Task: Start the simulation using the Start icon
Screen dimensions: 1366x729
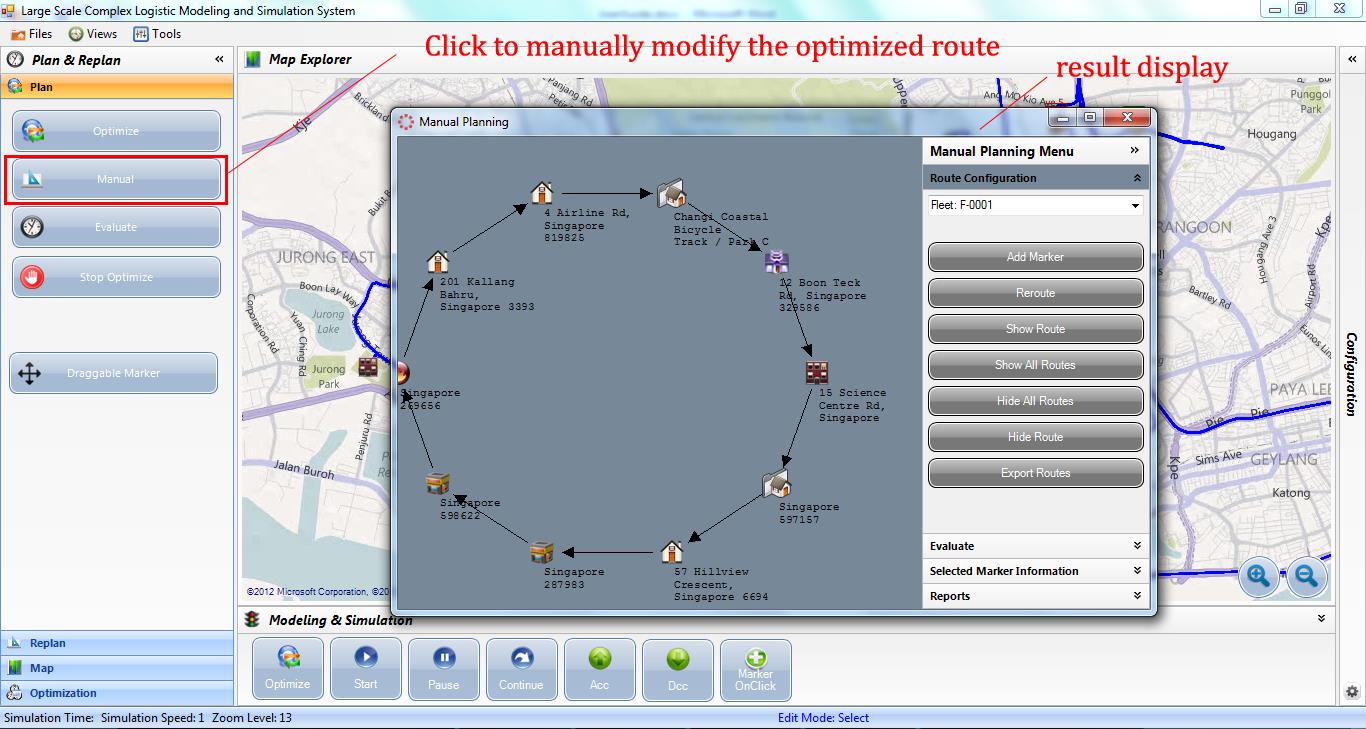Action: (x=365, y=669)
